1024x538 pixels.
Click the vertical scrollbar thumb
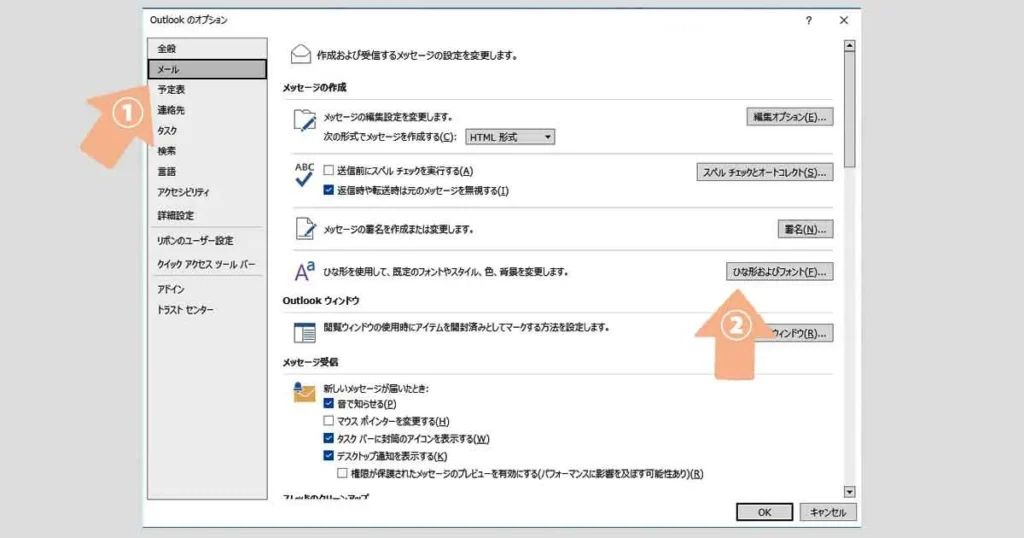click(x=849, y=109)
